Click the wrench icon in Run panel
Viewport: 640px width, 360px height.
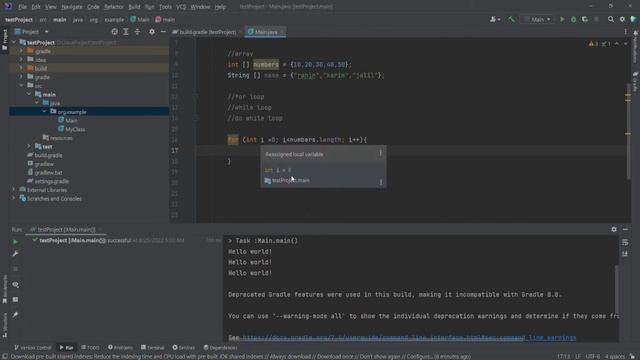15,254
